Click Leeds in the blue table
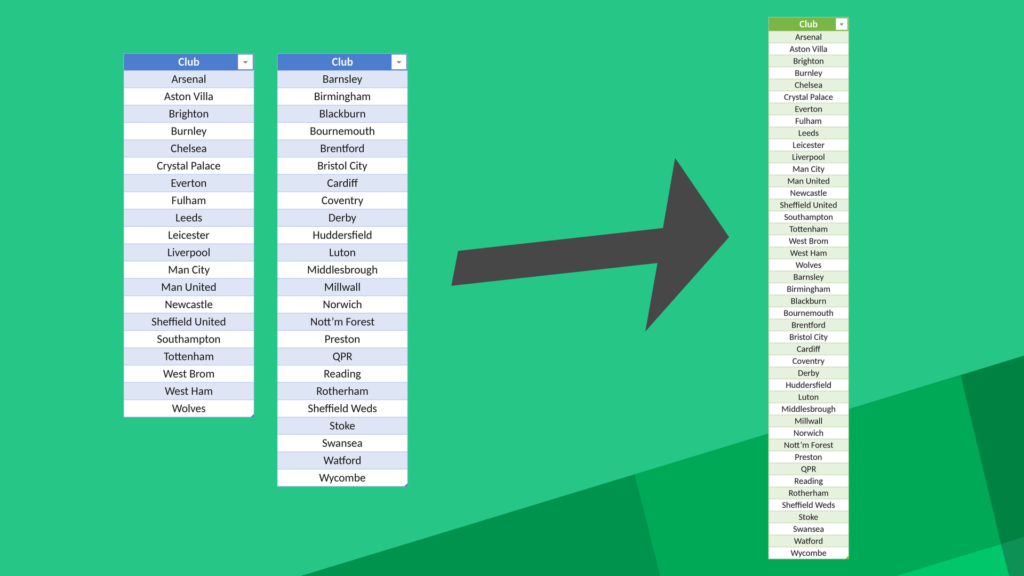Viewport: 1024px width, 576px height. (x=189, y=218)
